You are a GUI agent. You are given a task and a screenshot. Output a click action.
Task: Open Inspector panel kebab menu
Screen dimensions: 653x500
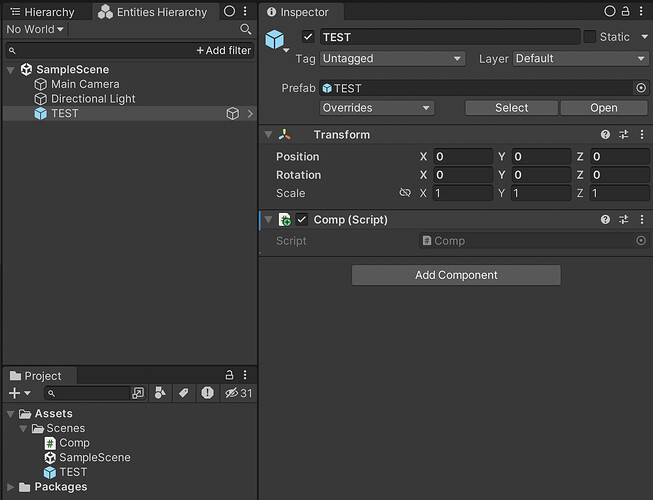[641, 11]
